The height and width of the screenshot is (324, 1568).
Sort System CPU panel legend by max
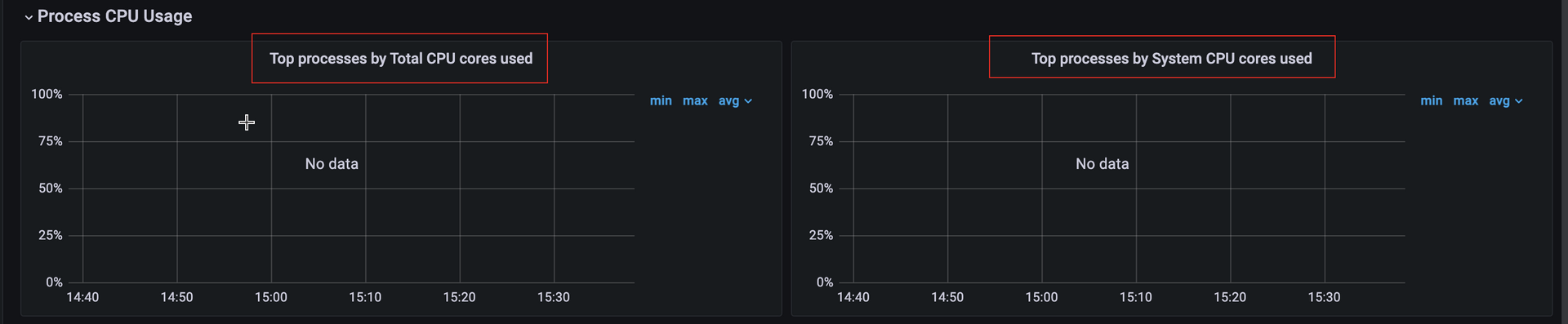[1466, 100]
